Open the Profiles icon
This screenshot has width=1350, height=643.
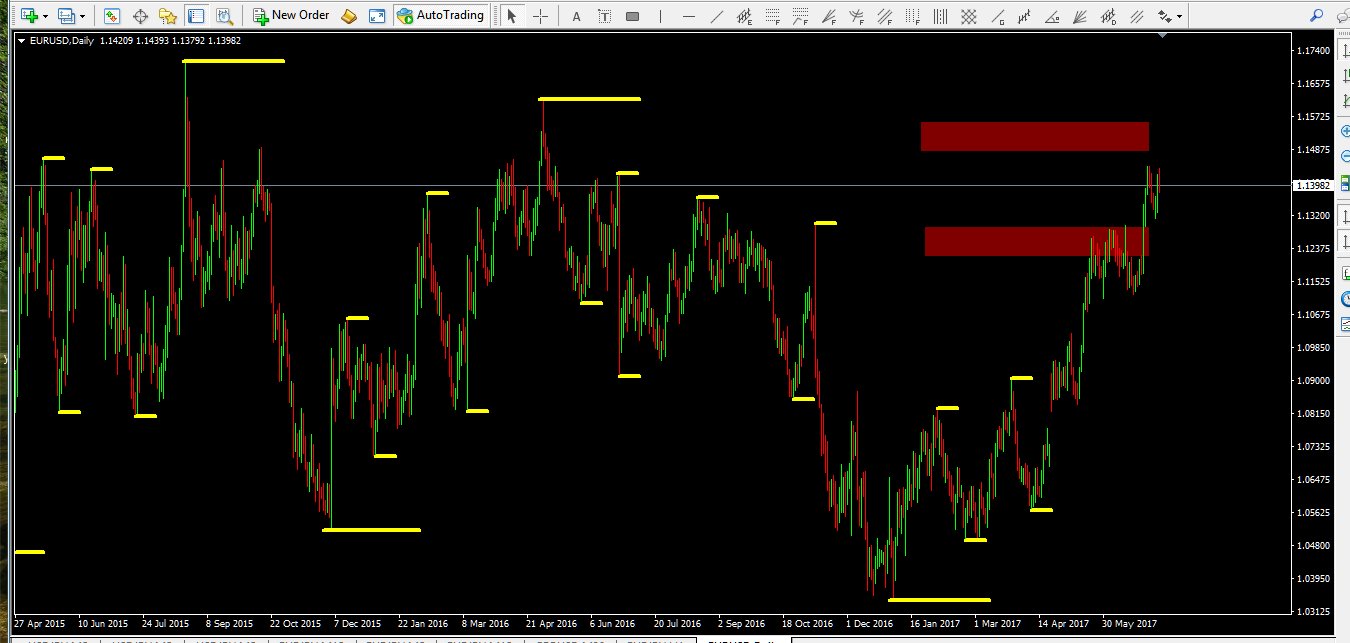point(66,16)
